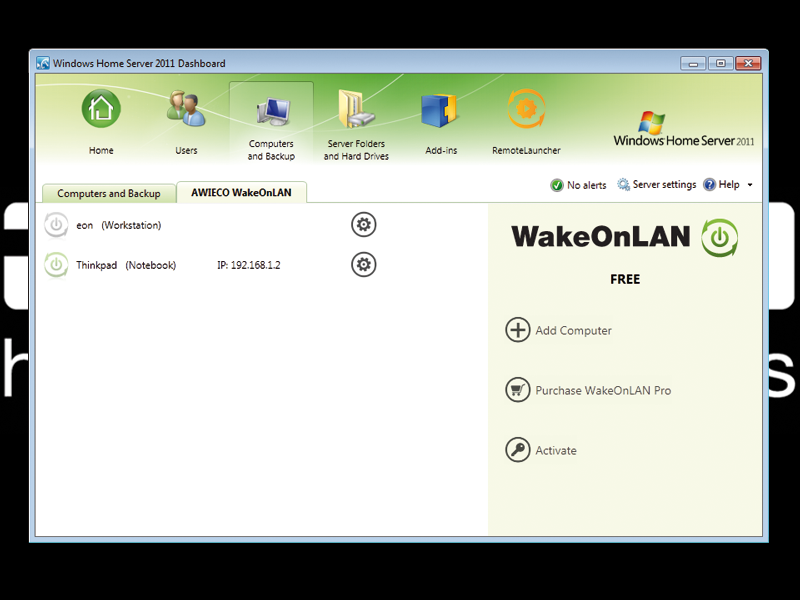
Task: Open Server Folders and Hard Drives
Action: point(356,110)
